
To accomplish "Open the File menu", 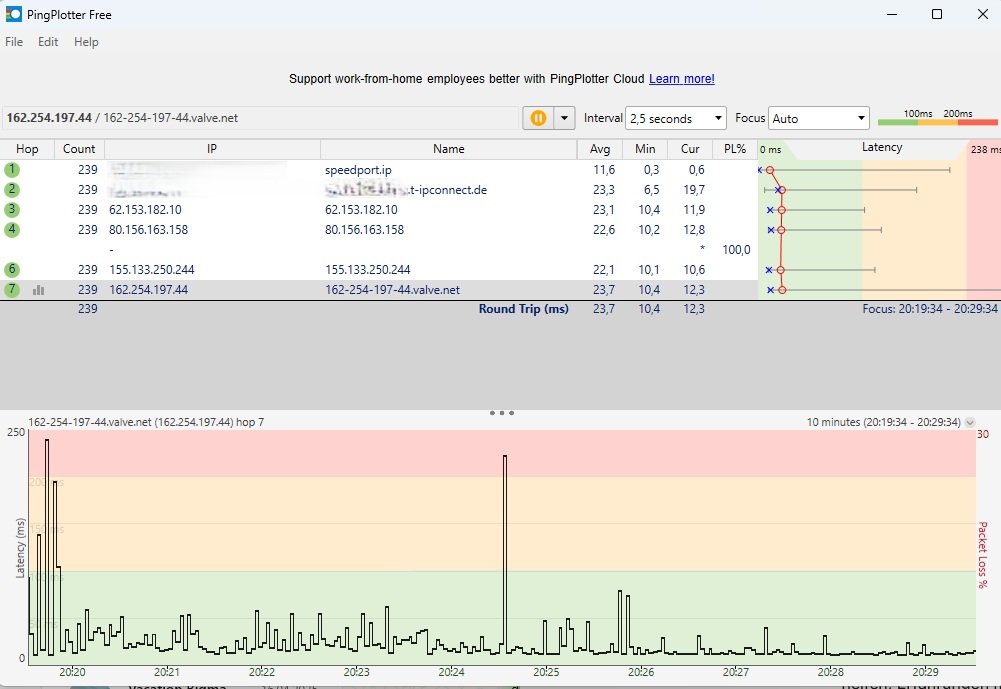I will [x=14, y=42].
